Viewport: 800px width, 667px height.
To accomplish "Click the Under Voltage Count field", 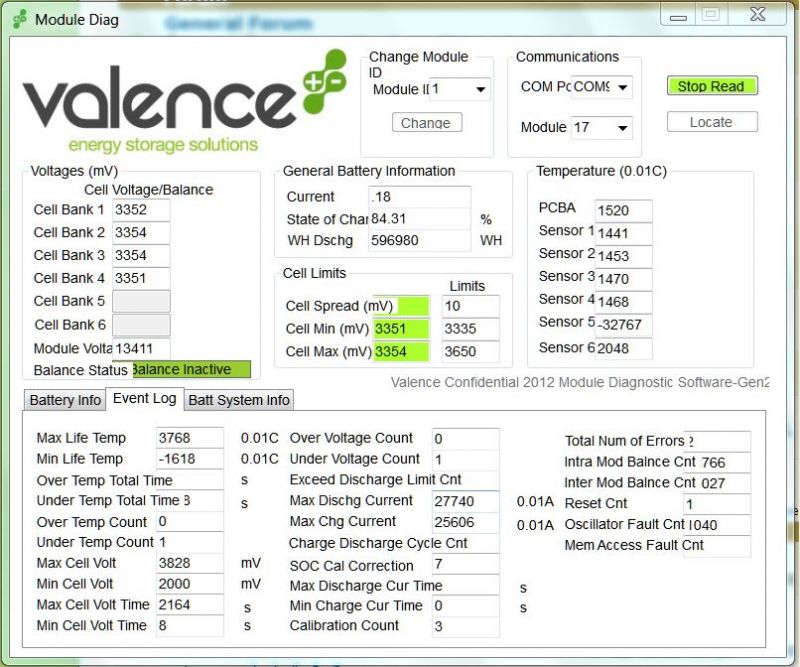I will pos(465,459).
